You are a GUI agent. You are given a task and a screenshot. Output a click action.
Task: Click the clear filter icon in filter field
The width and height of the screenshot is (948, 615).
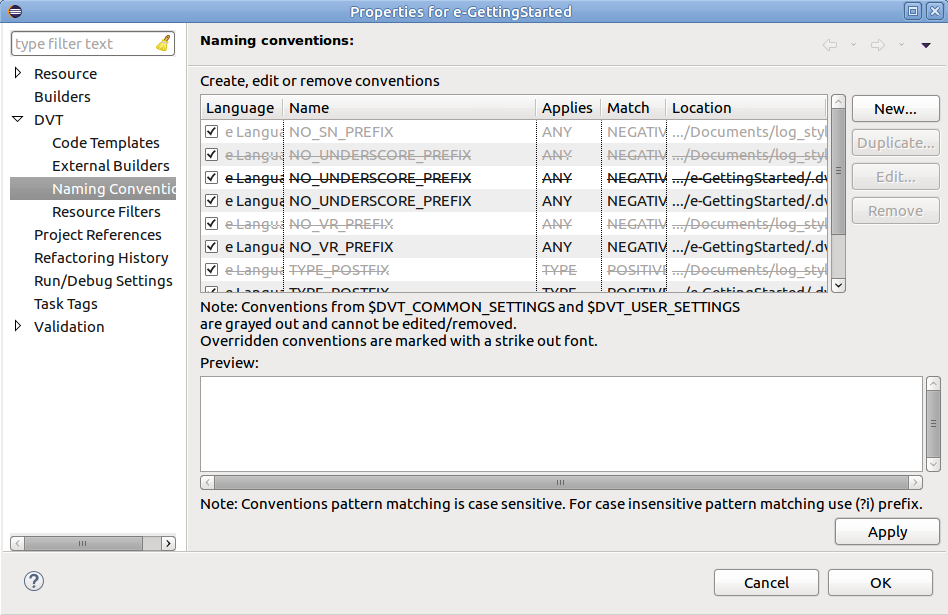(164, 43)
